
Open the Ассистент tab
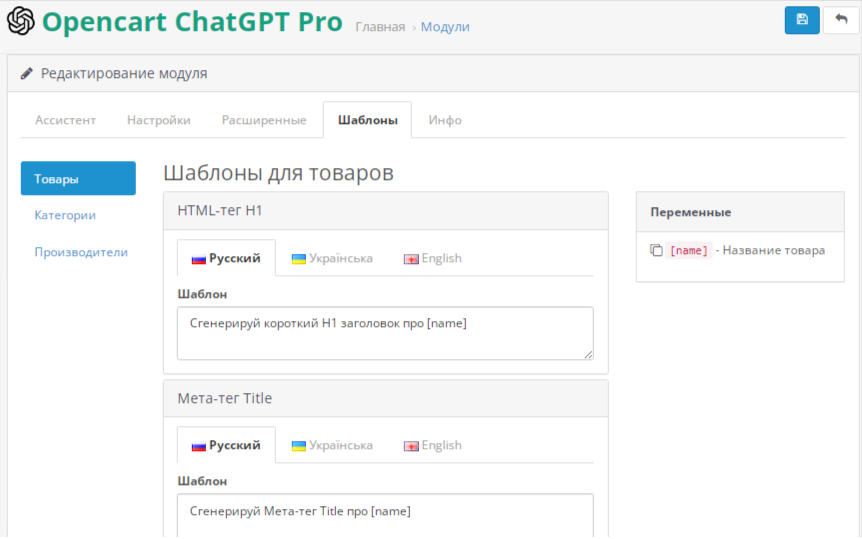coord(65,120)
